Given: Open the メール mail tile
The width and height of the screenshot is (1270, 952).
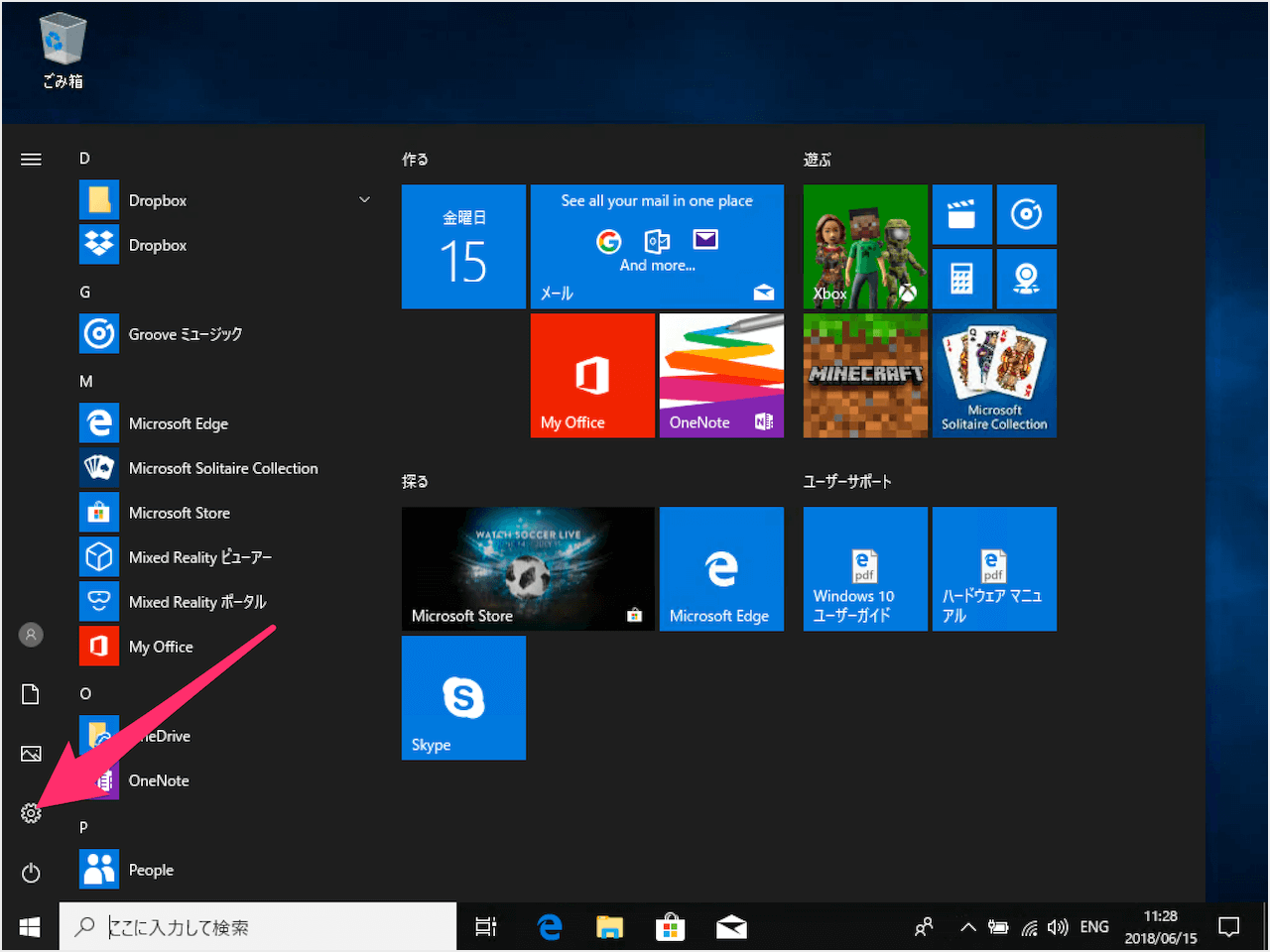Looking at the screenshot, I should 657,247.
